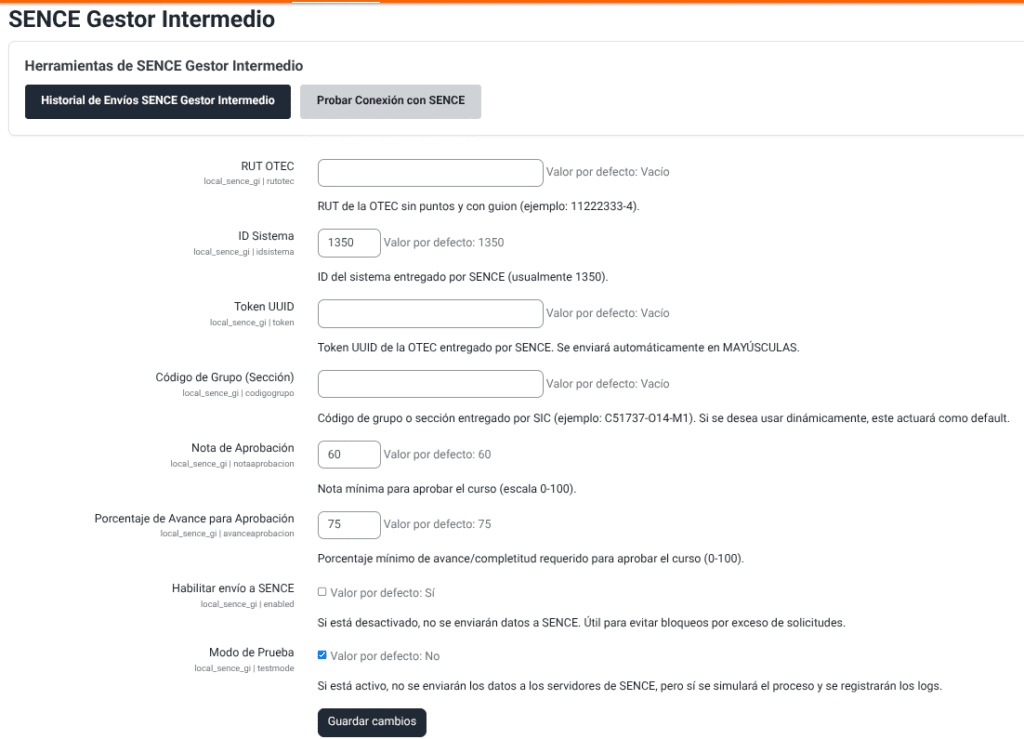Click Porcentaje de Avance para Aprobación label
Viewport: 1024px width, 739px height.
pyautogui.click(x=194, y=518)
